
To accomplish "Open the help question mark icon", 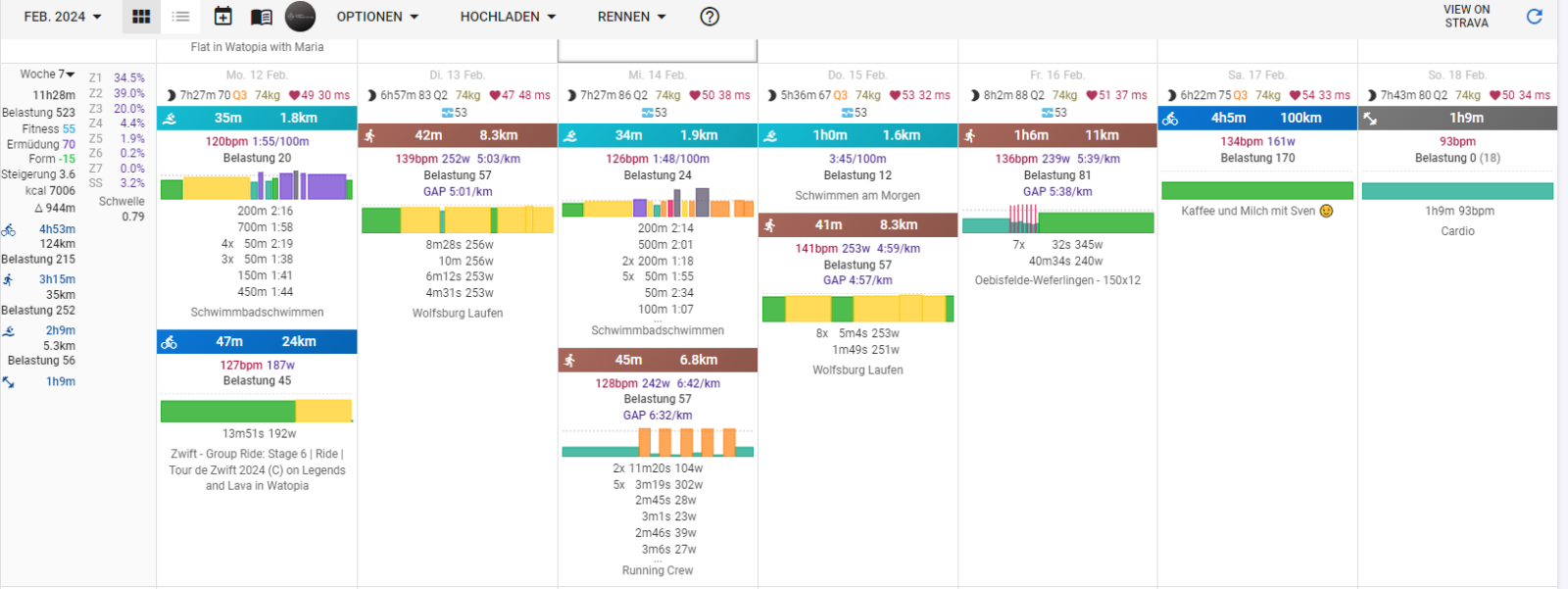I will coord(710,17).
